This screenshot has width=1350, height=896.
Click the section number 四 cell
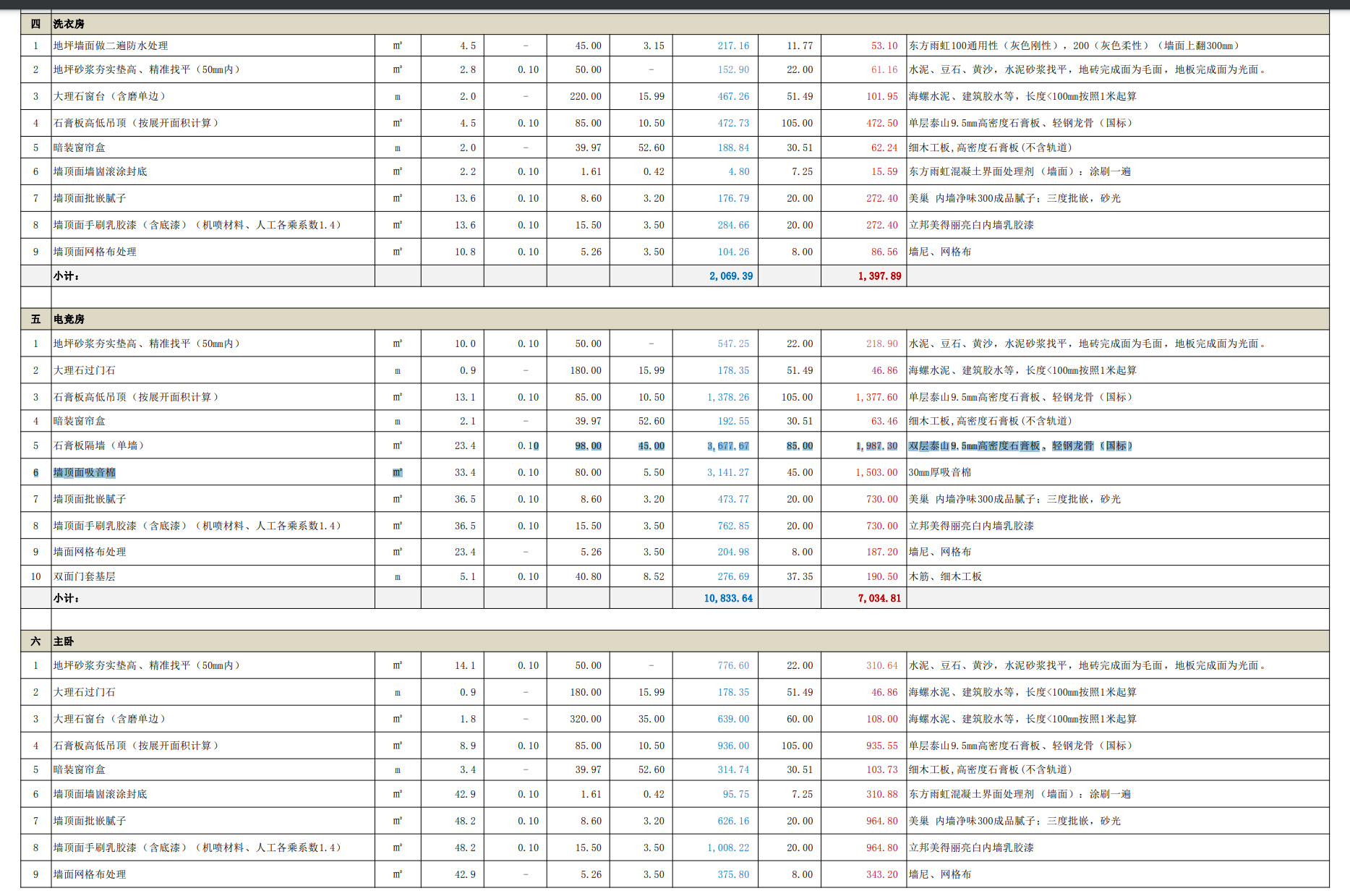coord(35,24)
